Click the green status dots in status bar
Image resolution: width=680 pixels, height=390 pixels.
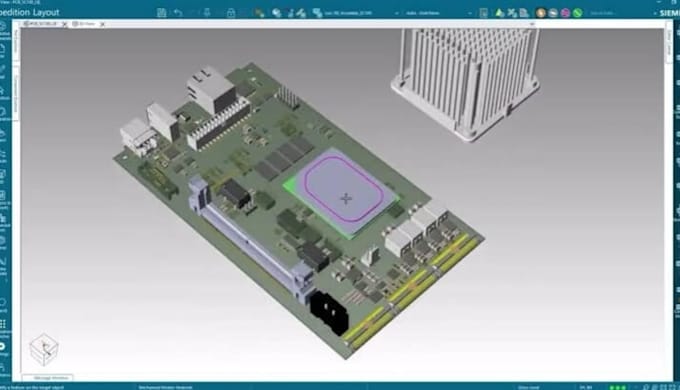point(618,387)
